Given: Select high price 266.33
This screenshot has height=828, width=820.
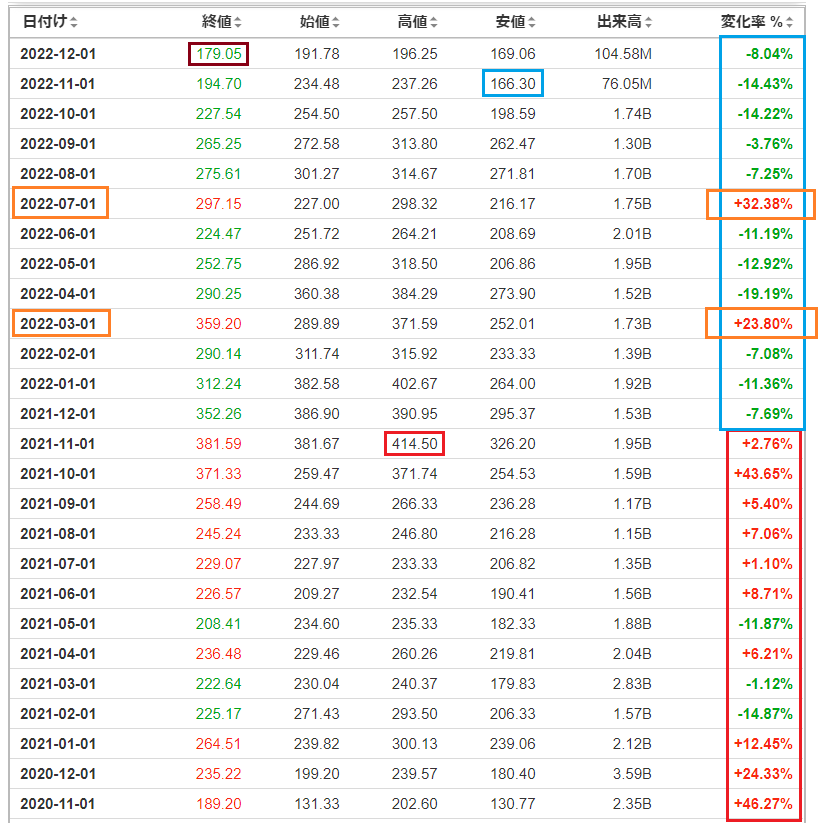Looking at the screenshot, I should [414, 504].
